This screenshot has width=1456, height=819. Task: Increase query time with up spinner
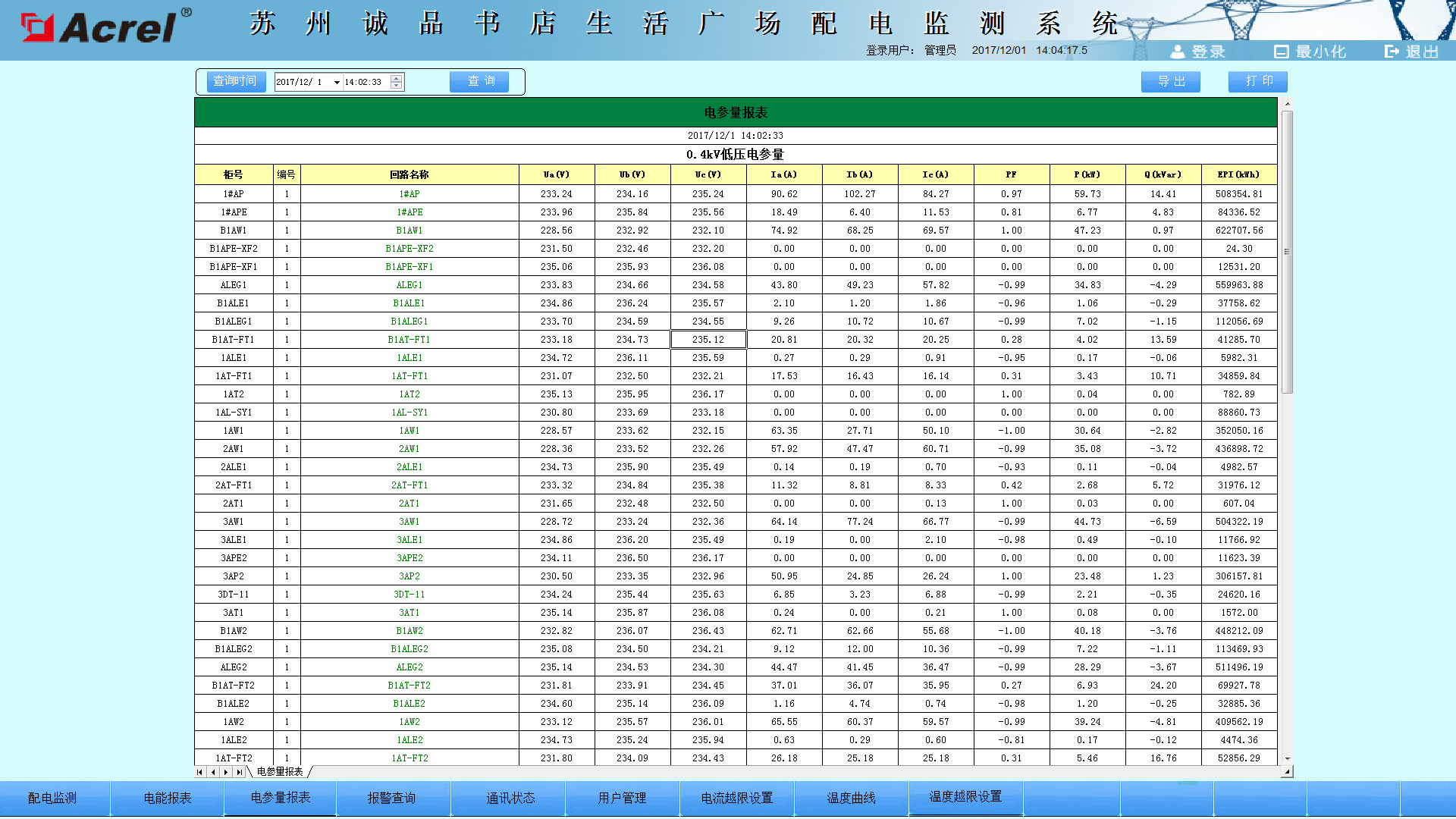(x=397, y=78)
